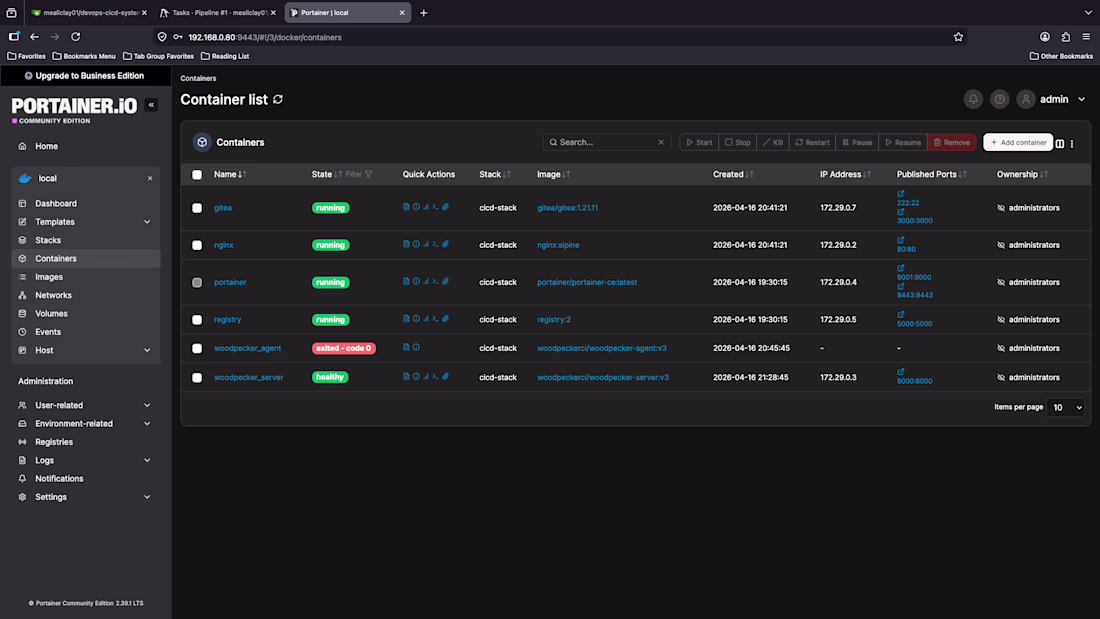1100x619 pixels.
Task: Tick the woodpecker_agent checkbox
Action: tap(197, 348)
